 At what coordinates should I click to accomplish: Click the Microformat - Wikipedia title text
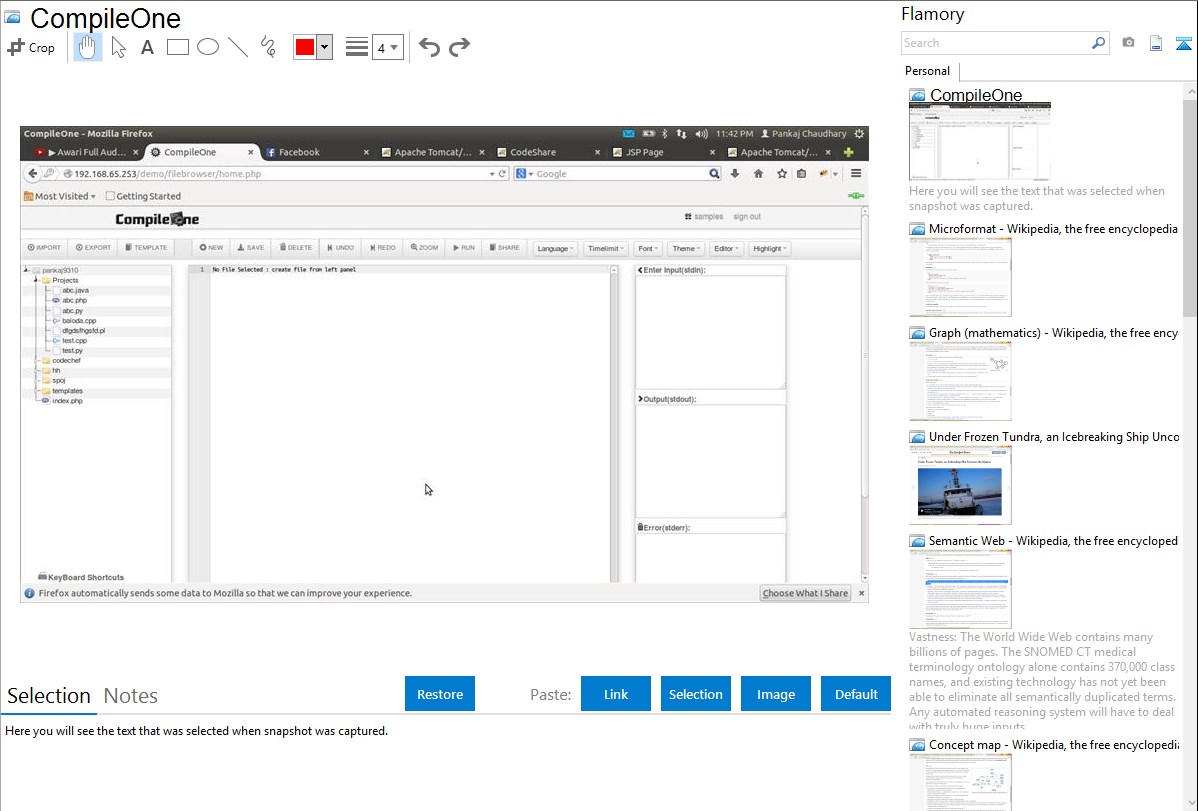point(1054,229)
